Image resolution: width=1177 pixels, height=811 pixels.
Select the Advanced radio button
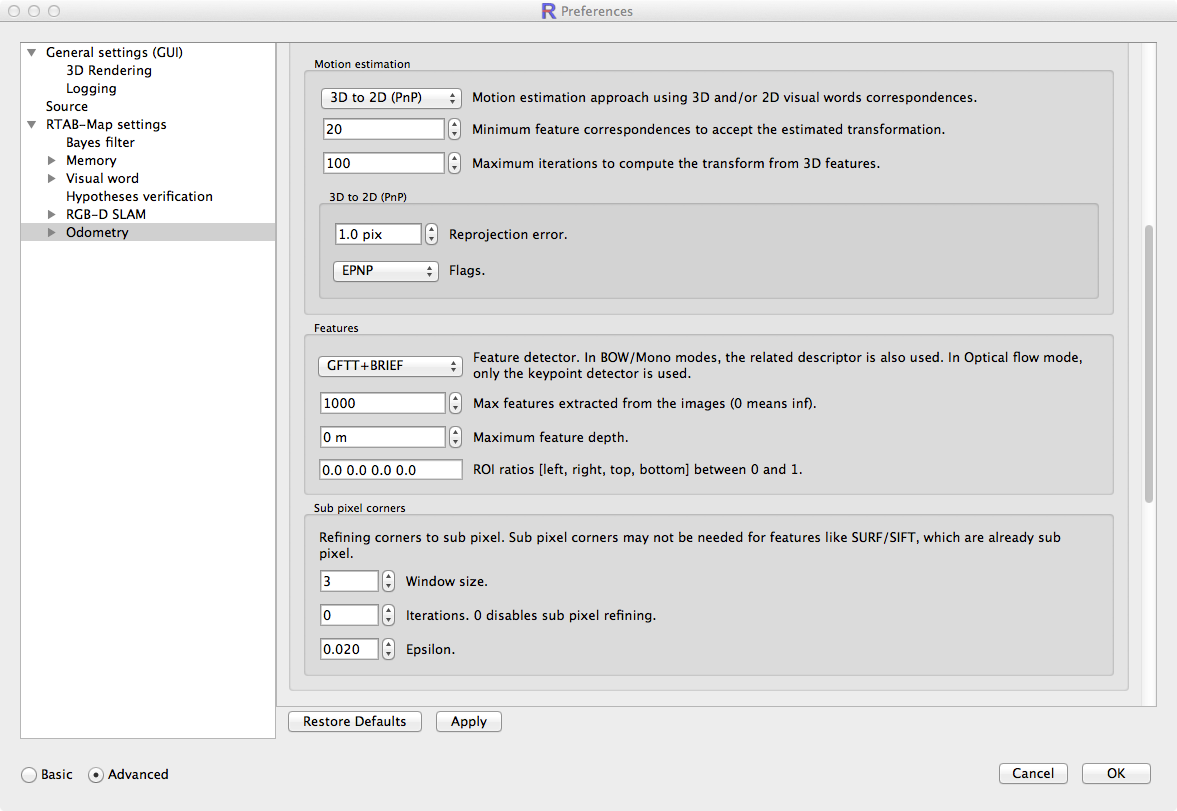(x=96, y=775)
